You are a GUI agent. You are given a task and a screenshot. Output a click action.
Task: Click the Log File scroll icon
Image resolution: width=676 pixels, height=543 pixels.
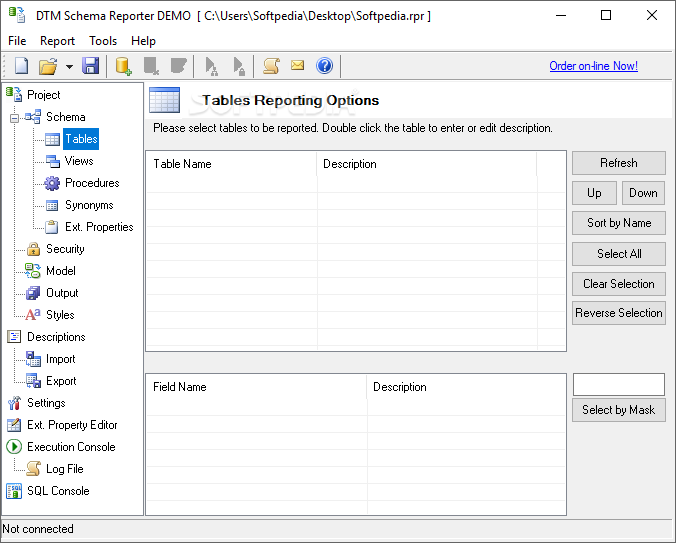click(x=33, y=469)
